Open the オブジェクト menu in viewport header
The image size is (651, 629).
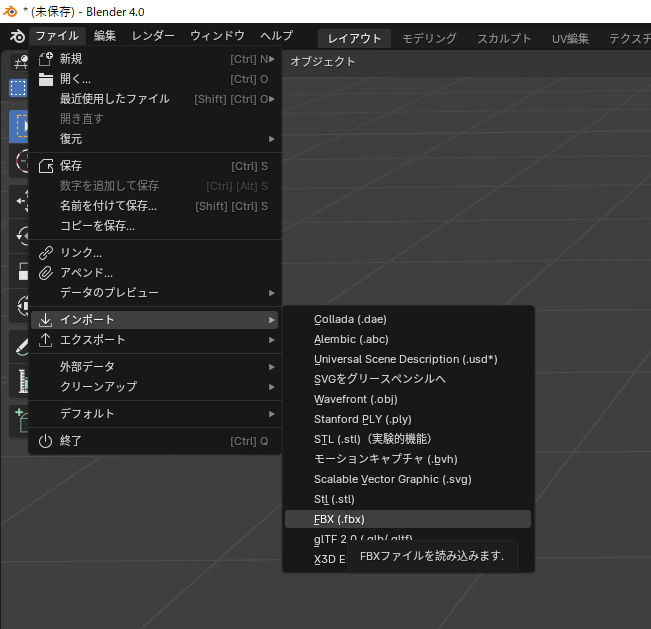pyautogui.click(x=323, y=62)
